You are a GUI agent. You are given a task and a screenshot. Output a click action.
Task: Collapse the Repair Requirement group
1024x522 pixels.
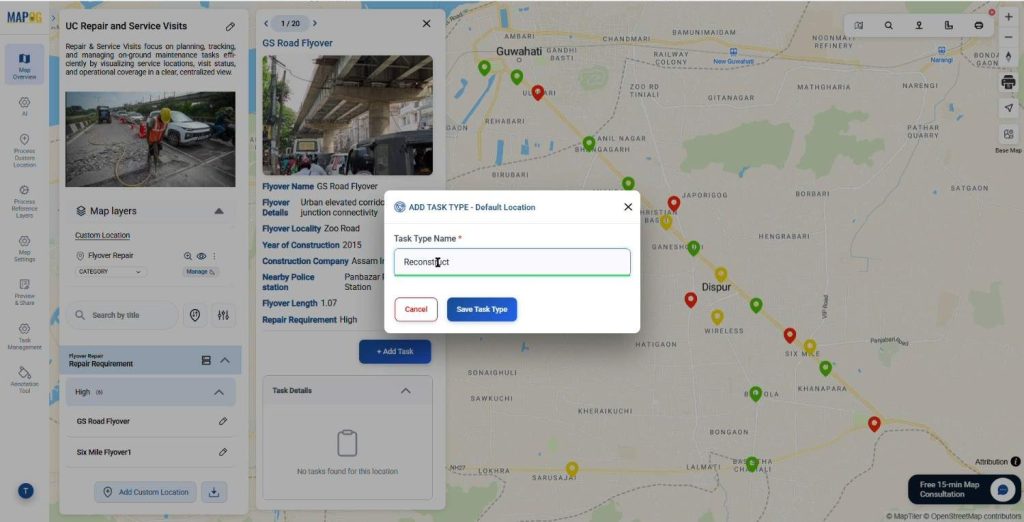click(x=225, y=360)
